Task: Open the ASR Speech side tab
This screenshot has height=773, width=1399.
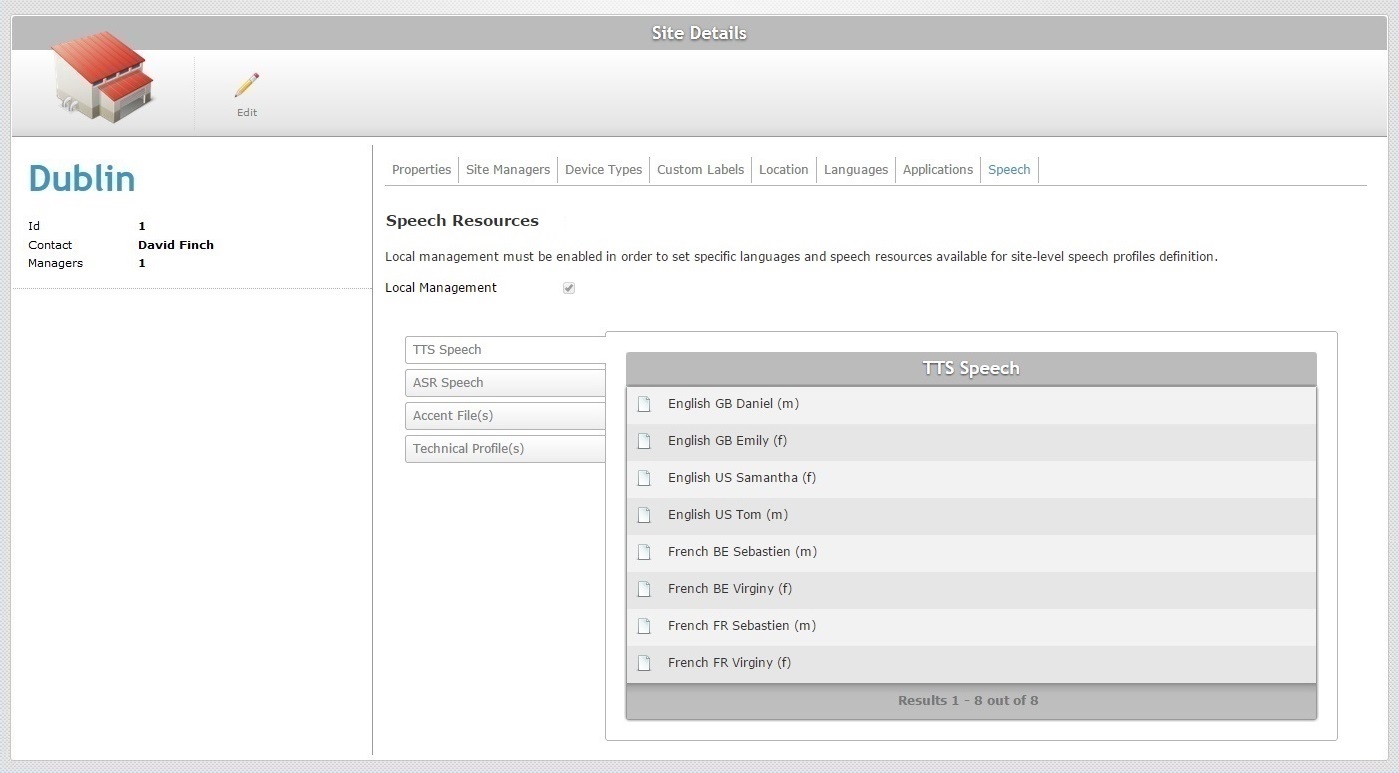Action: pos(505,383)
